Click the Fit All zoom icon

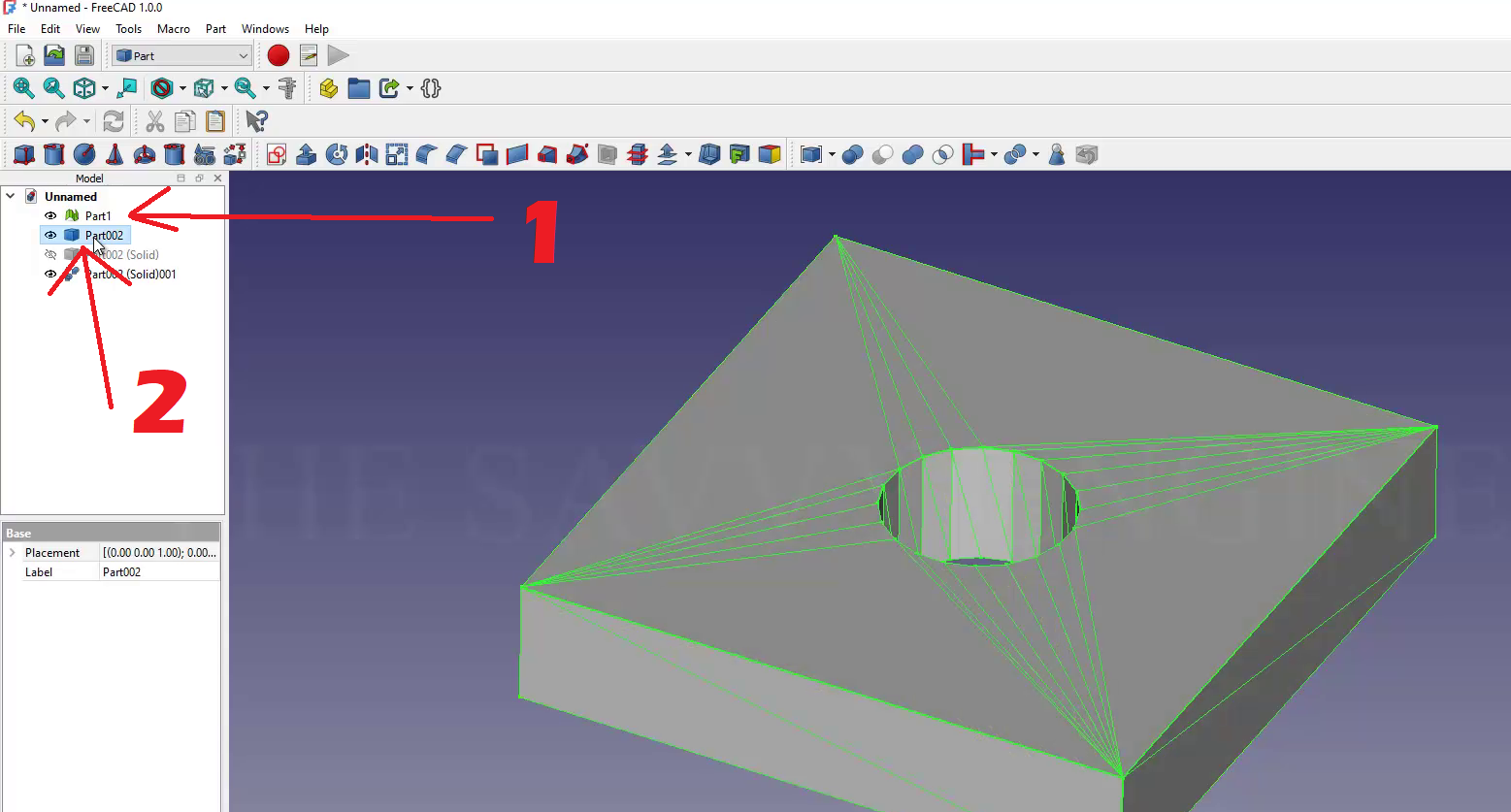(23, 88)
